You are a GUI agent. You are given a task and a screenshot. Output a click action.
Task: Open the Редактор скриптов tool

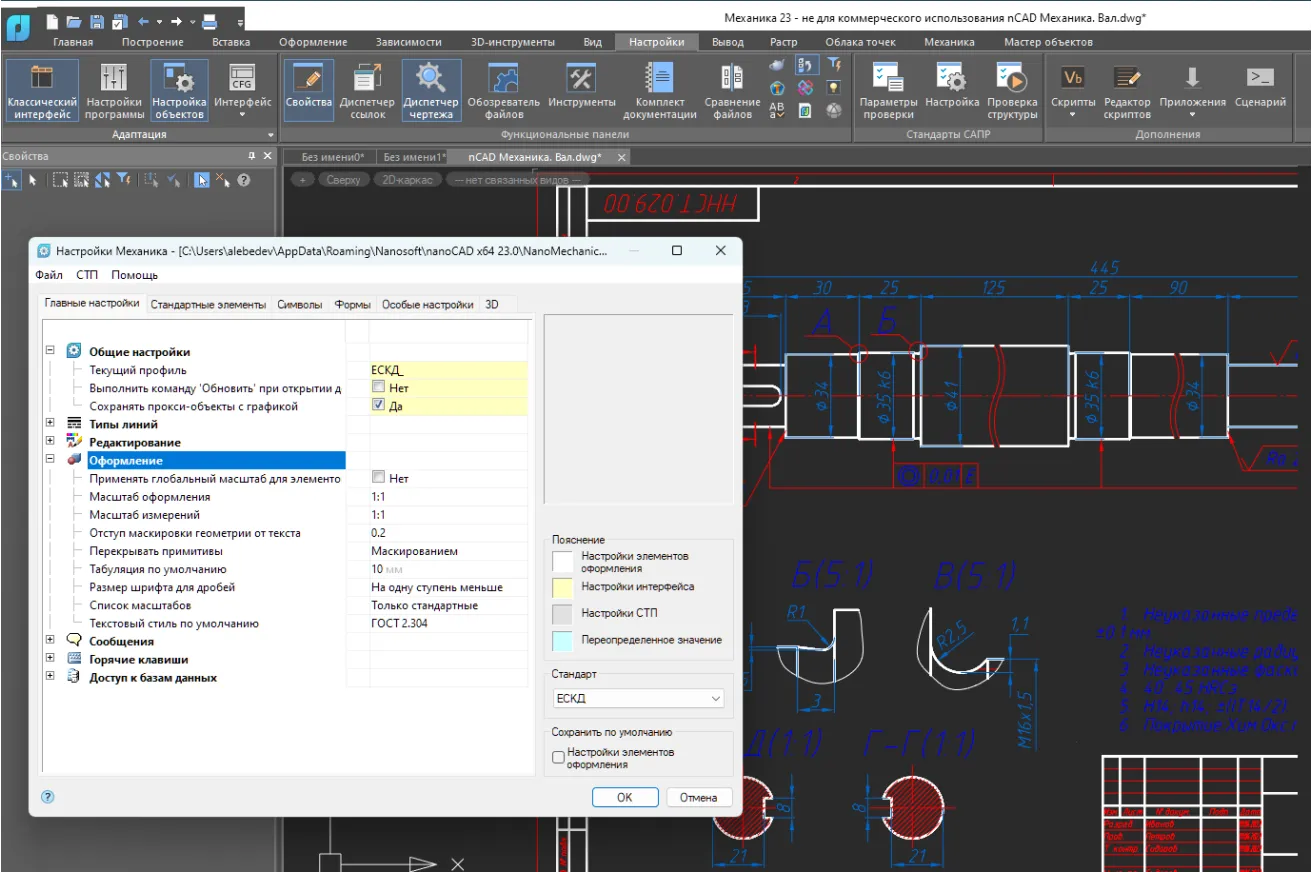(x=1127, y=90)
